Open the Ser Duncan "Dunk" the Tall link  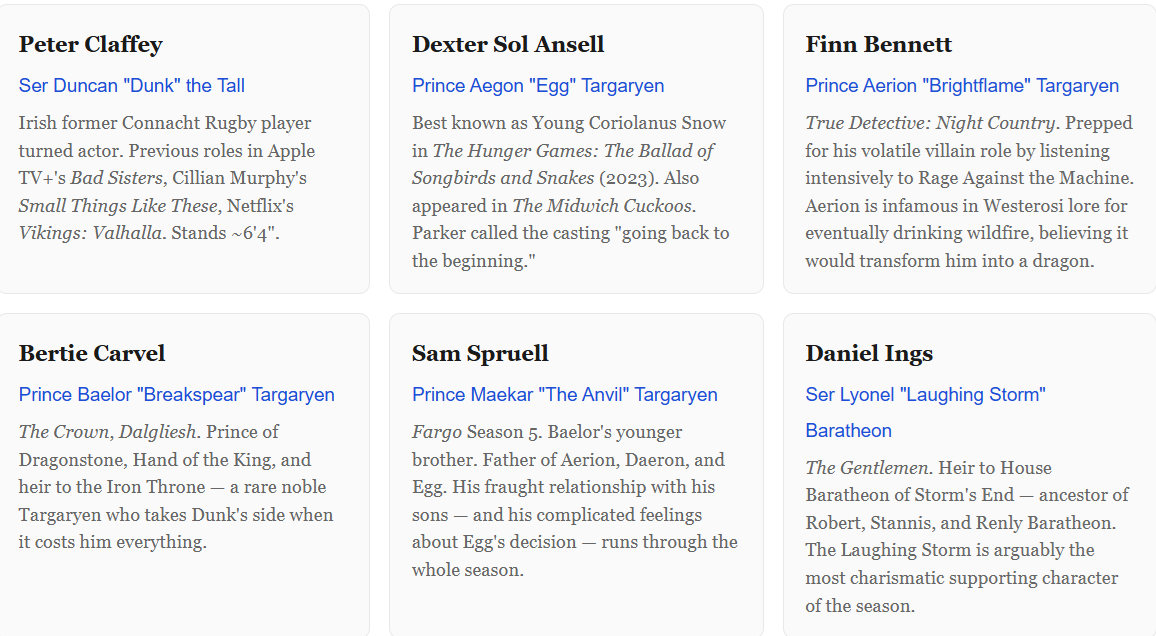[131, 86]
